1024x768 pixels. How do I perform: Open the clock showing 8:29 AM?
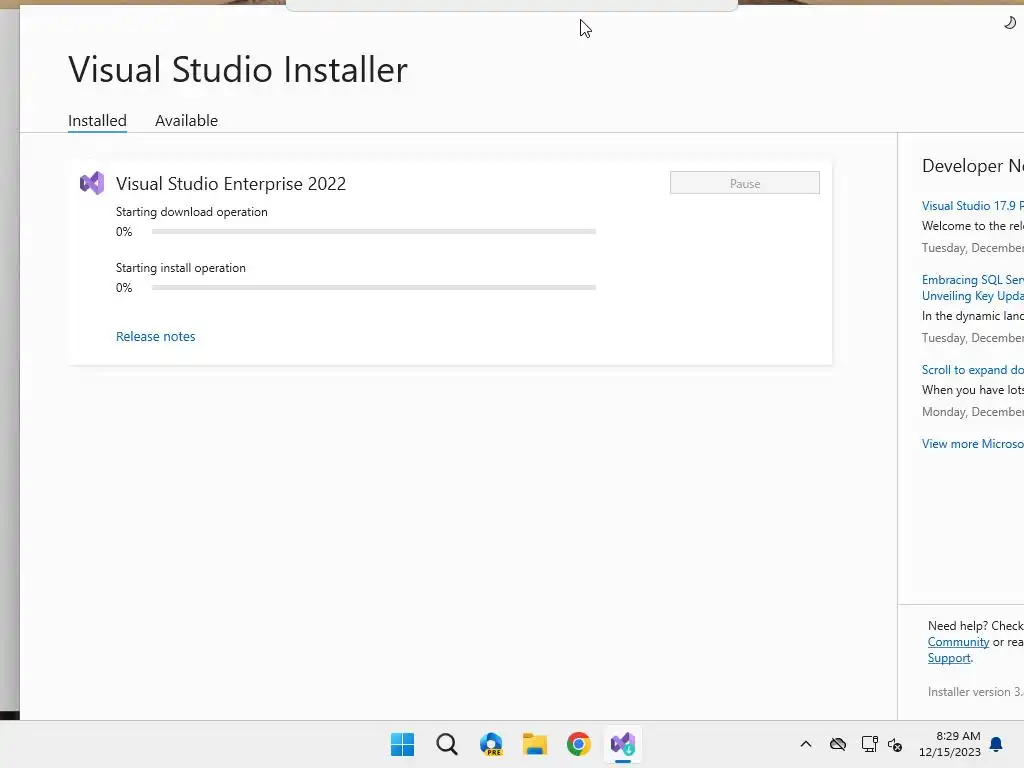point(950,744)
